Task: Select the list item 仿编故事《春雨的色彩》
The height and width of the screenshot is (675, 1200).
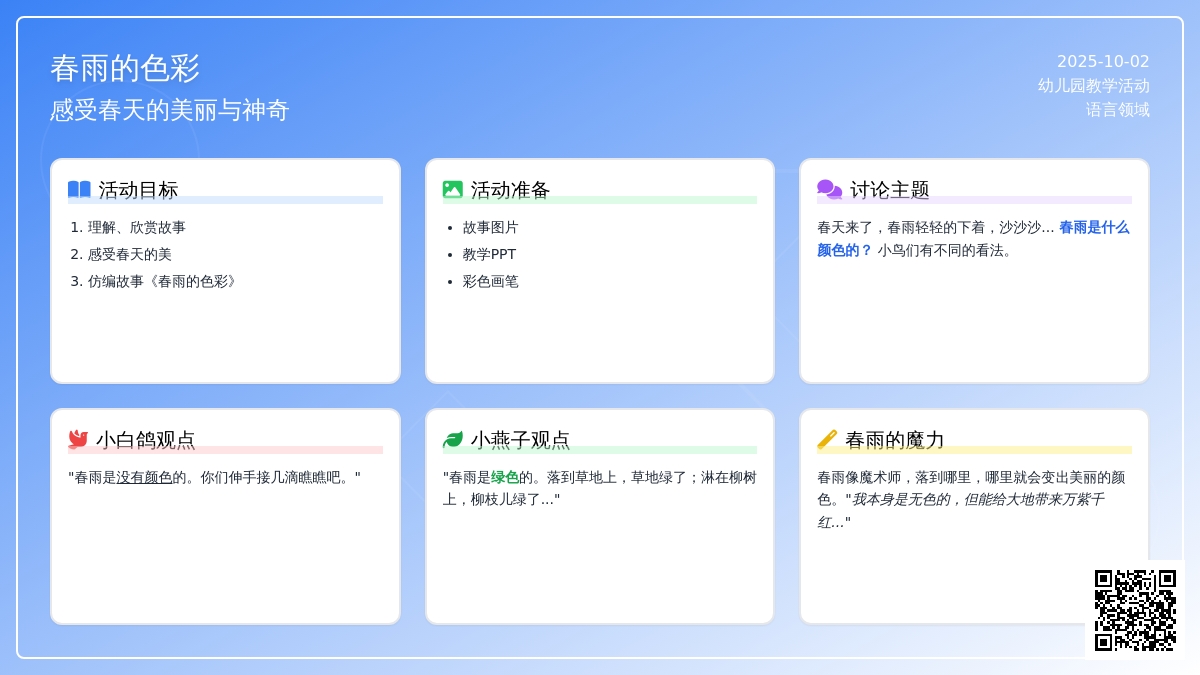Action: pos(164,282)
